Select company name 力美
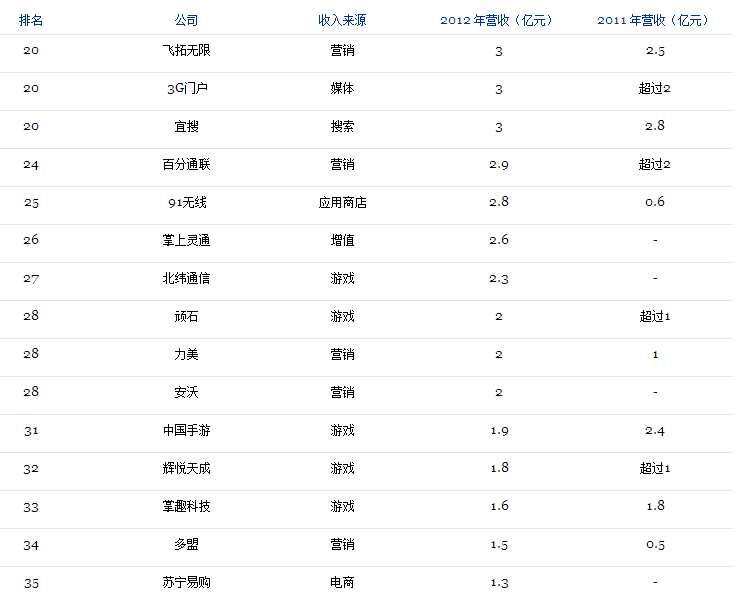Screen dimensions: 746x604 (x=186, y=354)
